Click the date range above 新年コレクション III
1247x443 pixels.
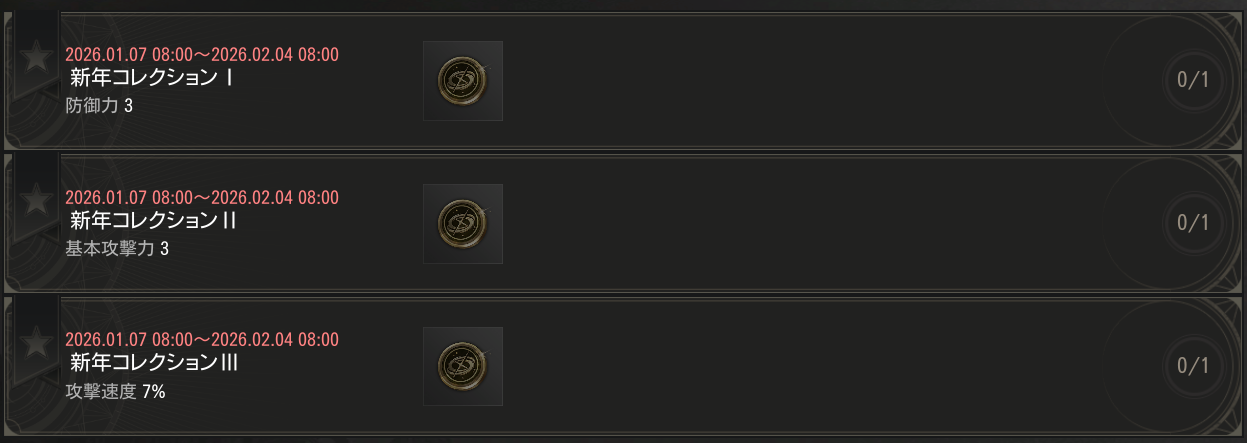click(201, 340)
